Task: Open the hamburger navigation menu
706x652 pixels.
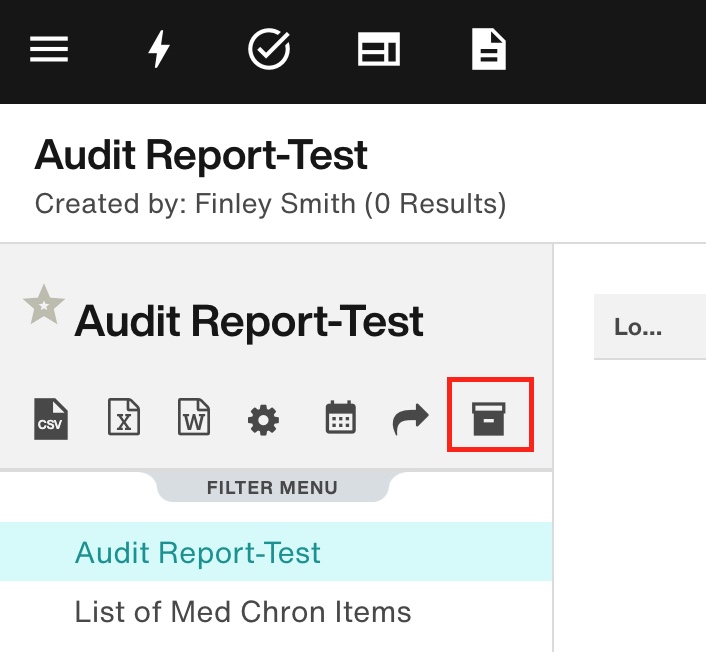Action: (x=49, y=49)
